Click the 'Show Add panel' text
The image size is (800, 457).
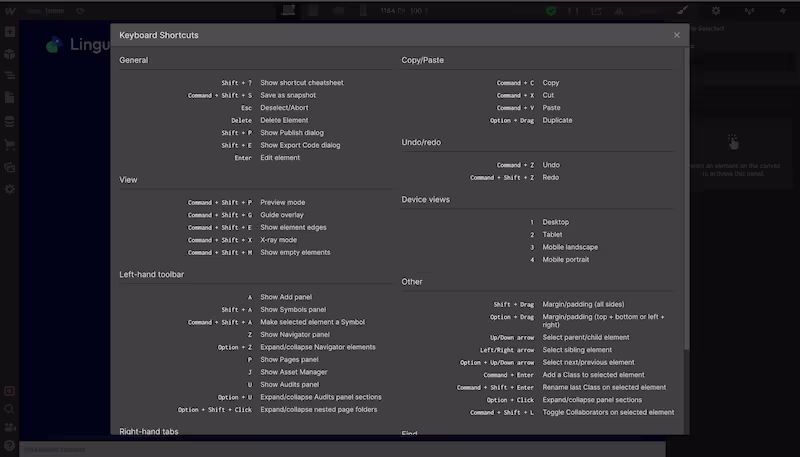(286, 297)
